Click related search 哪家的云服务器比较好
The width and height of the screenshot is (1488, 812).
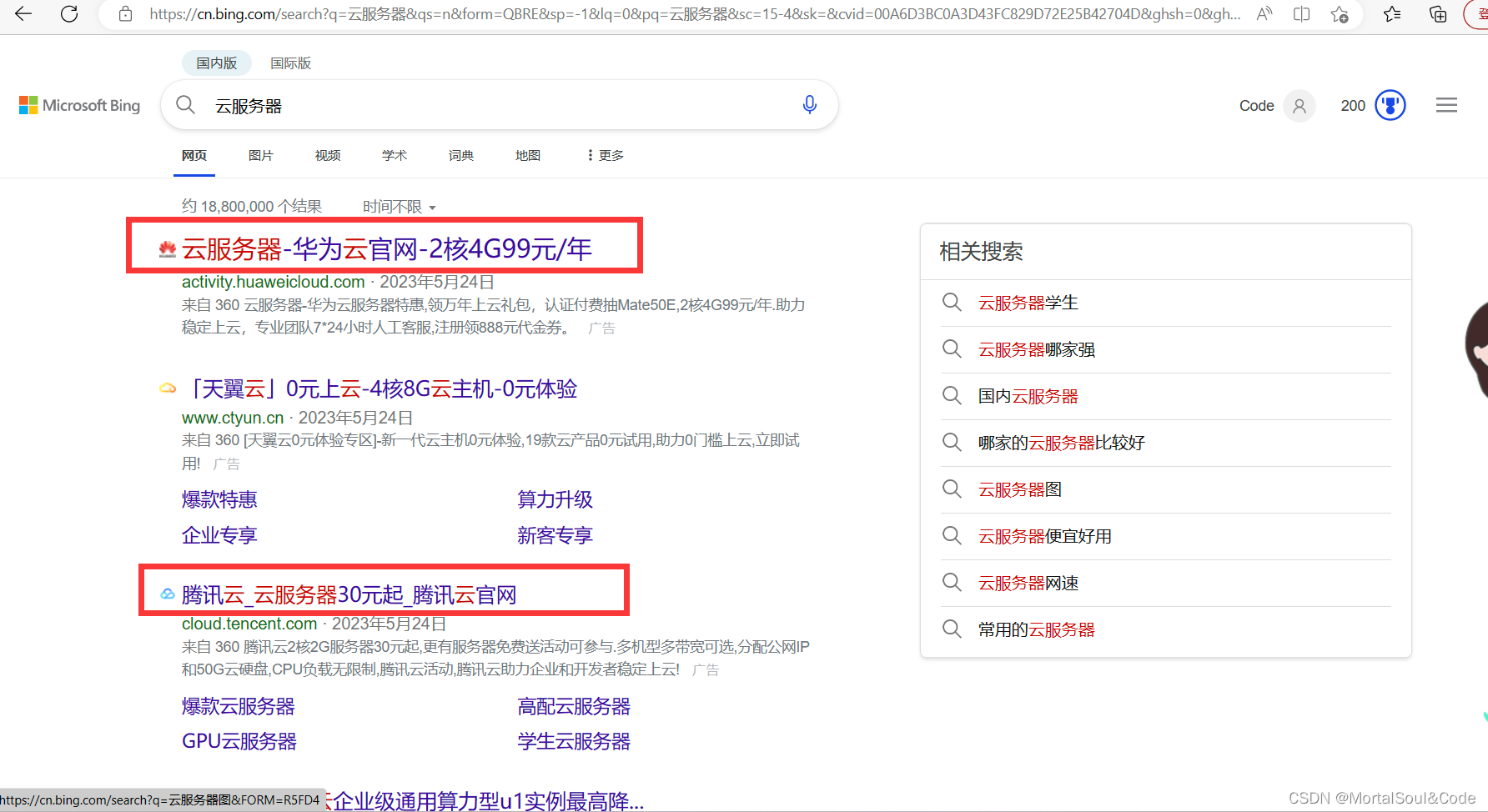(x=1062, y=443)
